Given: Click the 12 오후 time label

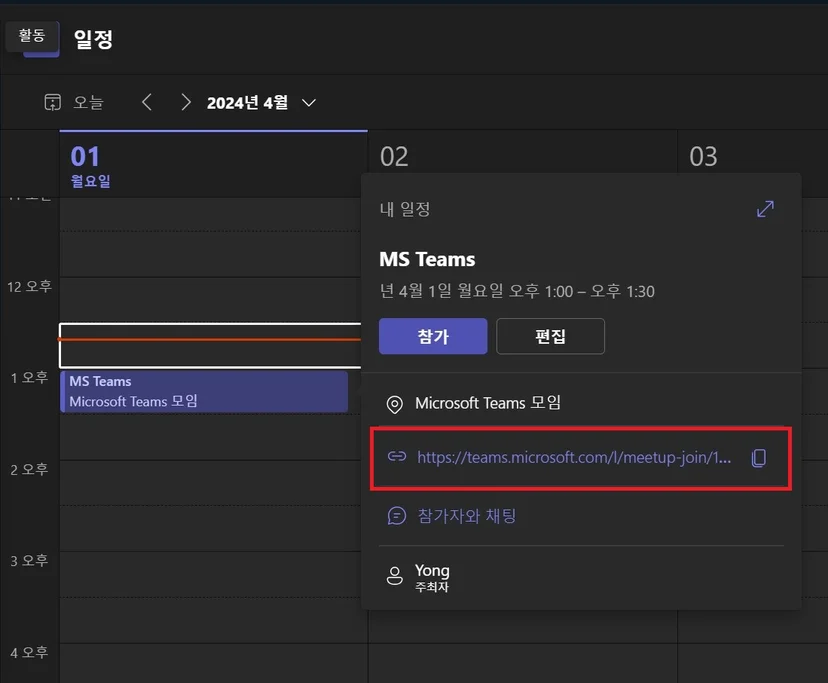Looking at the screenshot, I should click(30, 286).
